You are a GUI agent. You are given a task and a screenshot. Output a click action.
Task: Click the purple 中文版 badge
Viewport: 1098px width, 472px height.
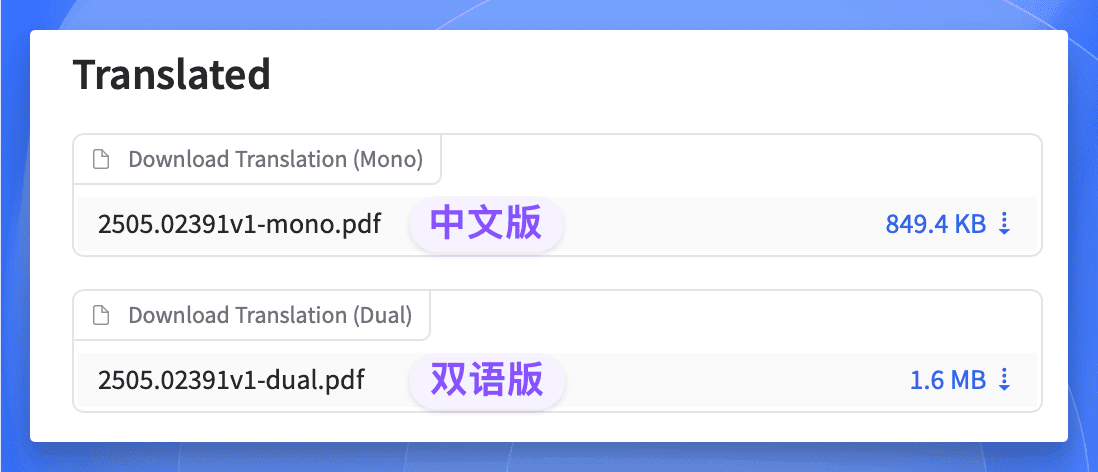(486, 225)
